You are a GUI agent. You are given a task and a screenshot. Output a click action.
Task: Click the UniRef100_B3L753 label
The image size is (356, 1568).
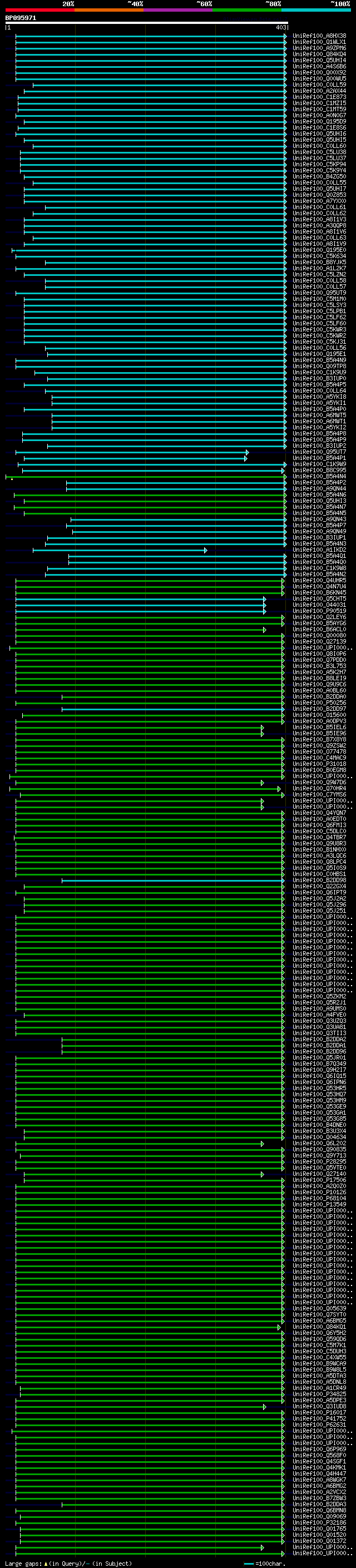click(319, 666)
